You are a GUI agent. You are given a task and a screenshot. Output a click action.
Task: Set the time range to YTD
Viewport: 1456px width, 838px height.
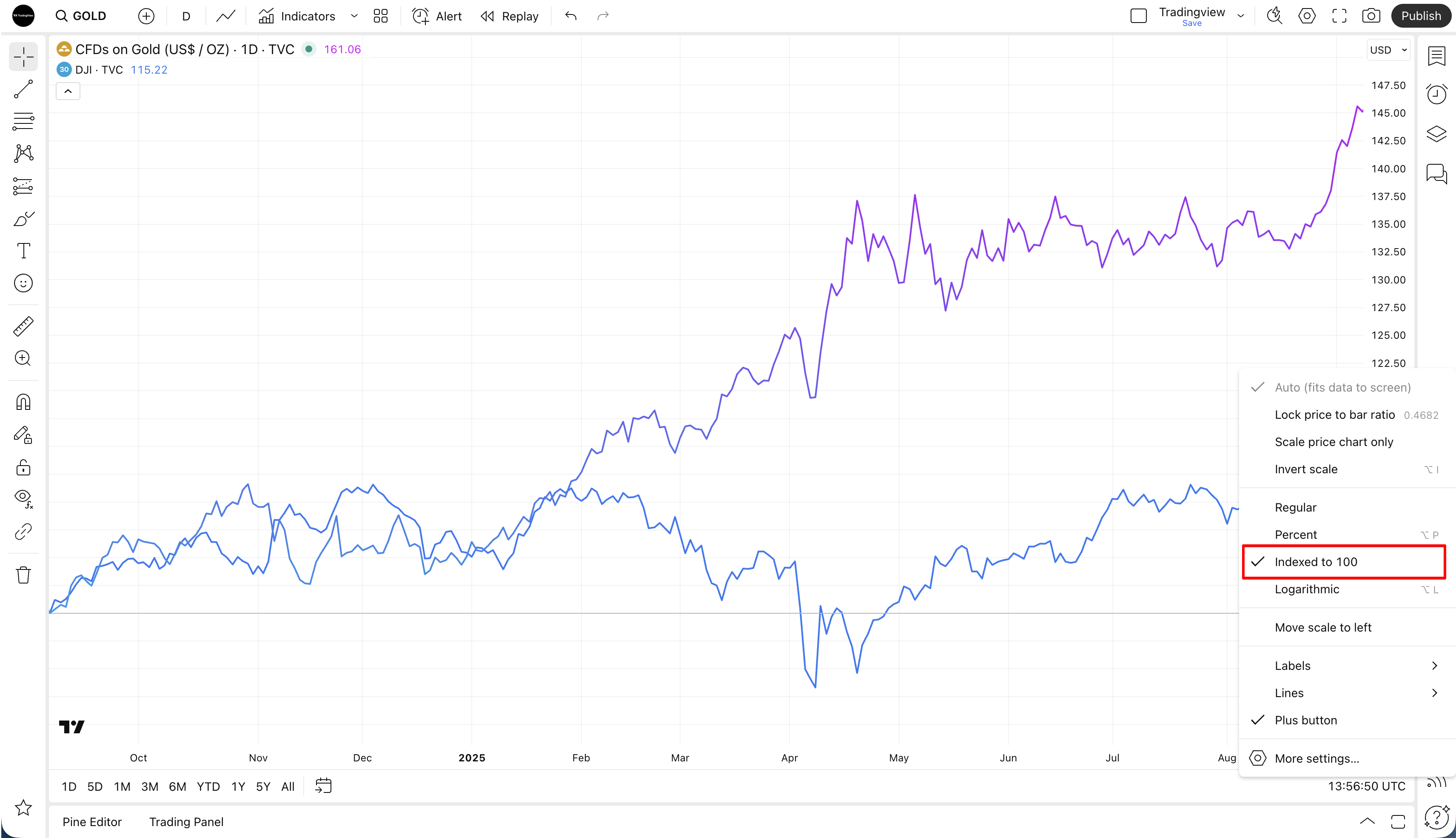point(208,786)
